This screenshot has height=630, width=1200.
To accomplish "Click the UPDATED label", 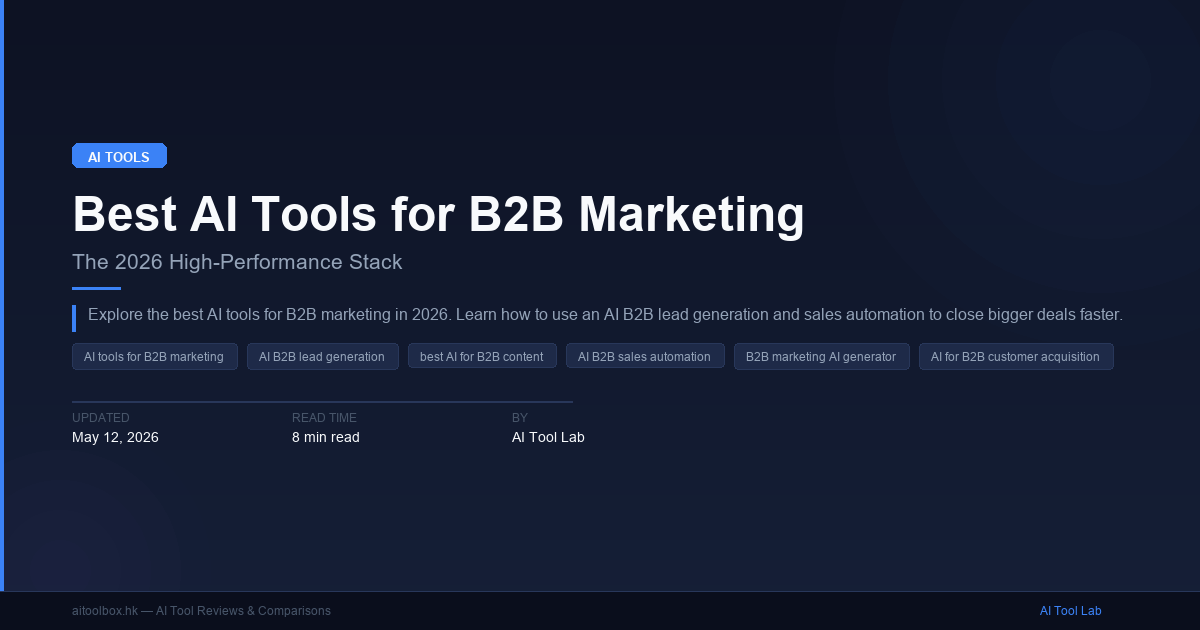I will click(101, 418).
